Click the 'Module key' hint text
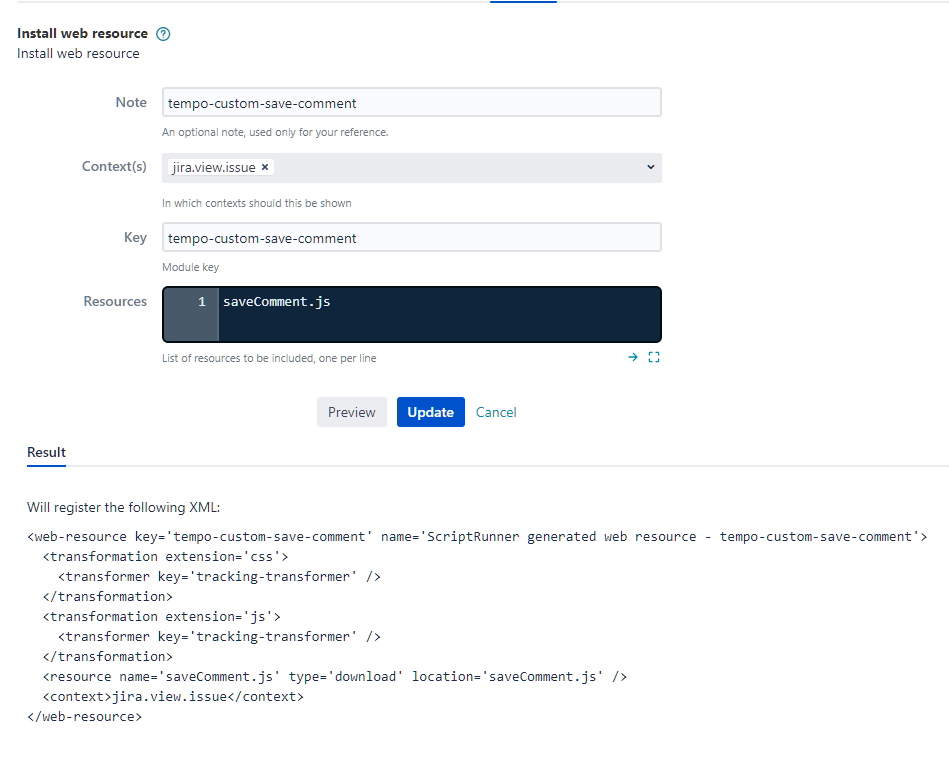 191,267
